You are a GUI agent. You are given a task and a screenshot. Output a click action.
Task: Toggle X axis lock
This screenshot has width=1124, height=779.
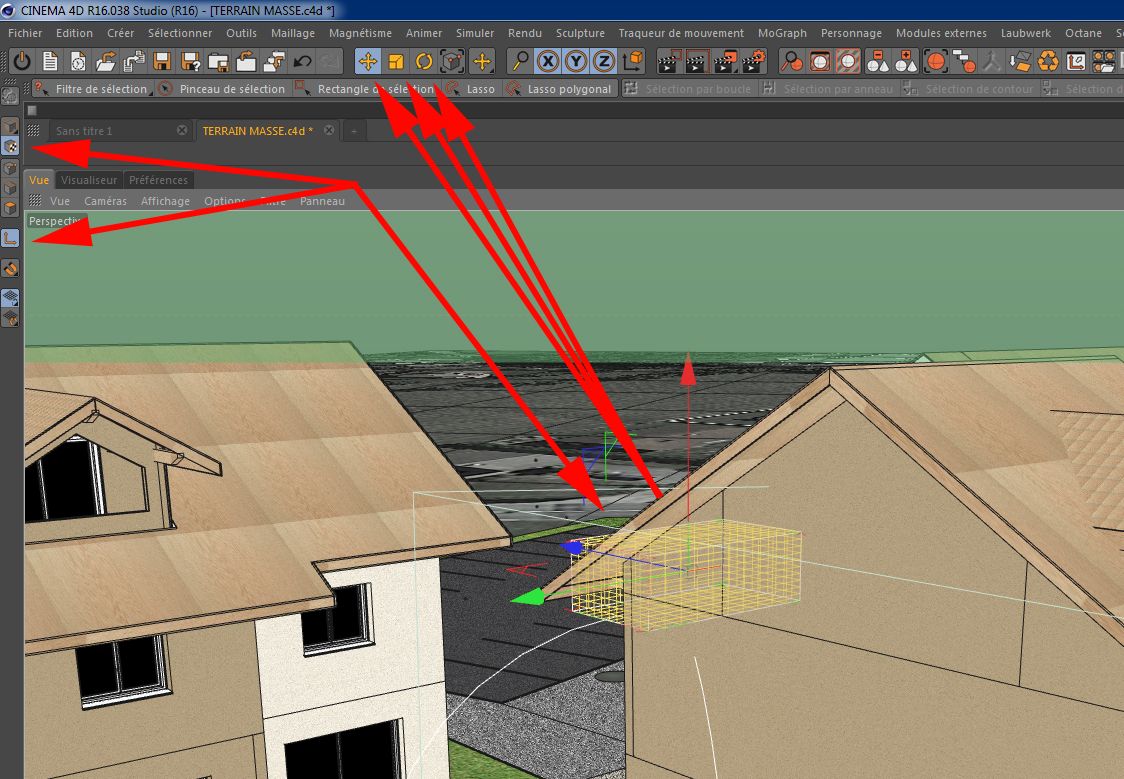point(548,62)
